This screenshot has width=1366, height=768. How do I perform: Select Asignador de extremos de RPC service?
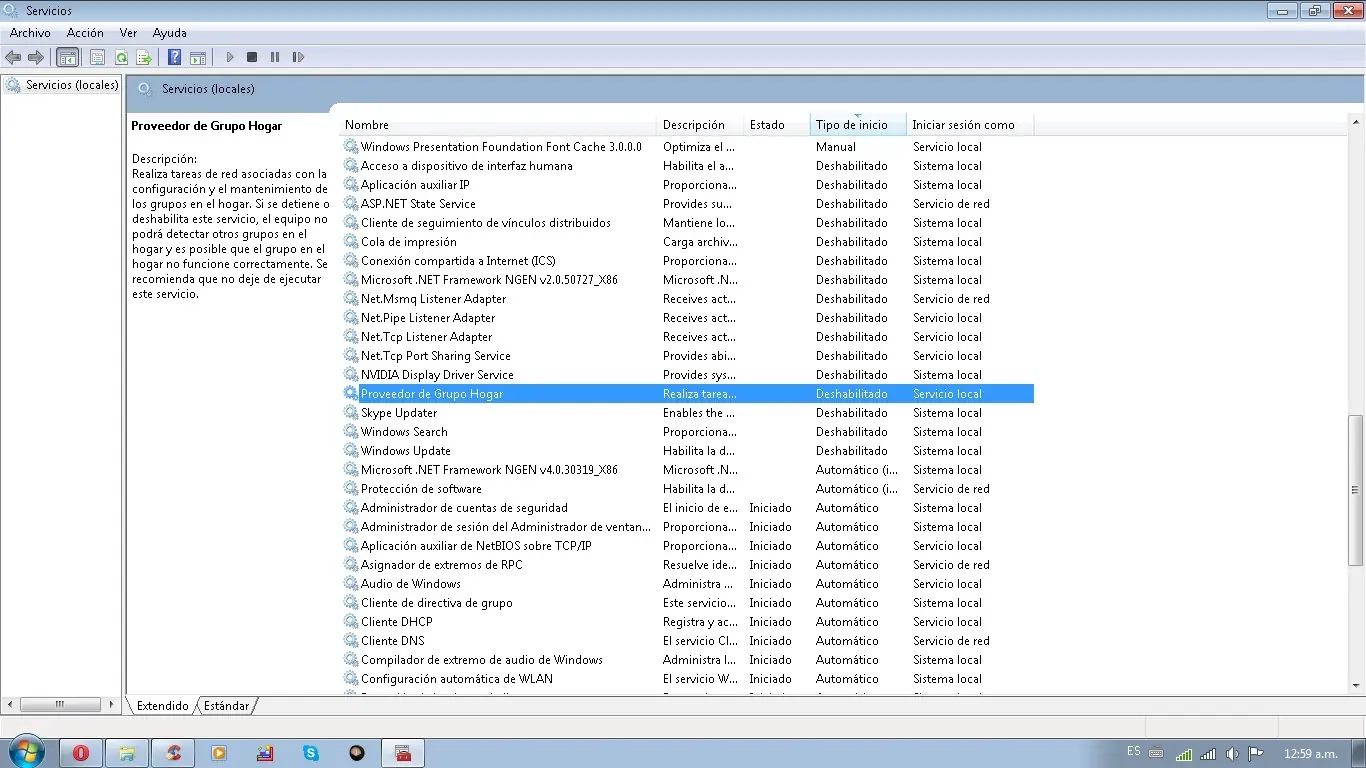point(687,565)
